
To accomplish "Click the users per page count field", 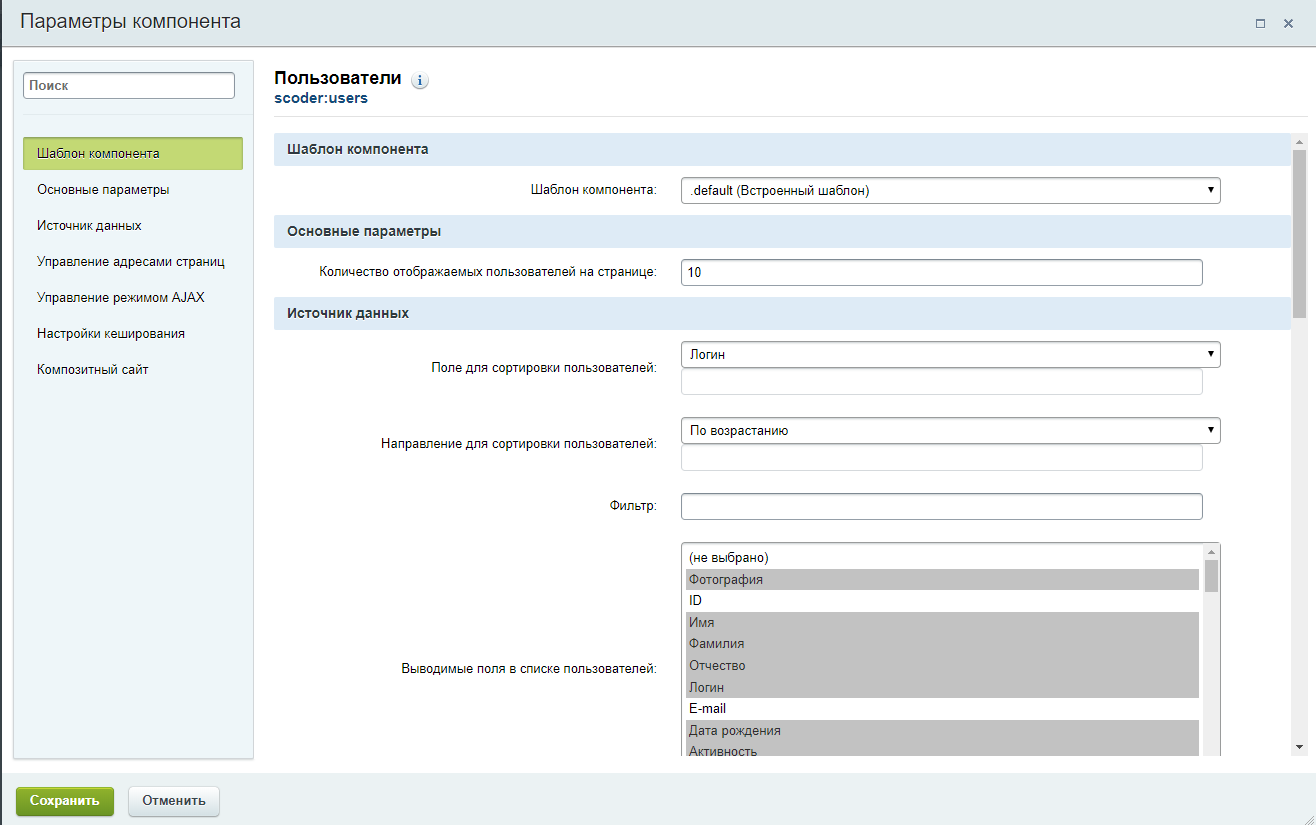I will pyautogui.click(x=941, y=272).
